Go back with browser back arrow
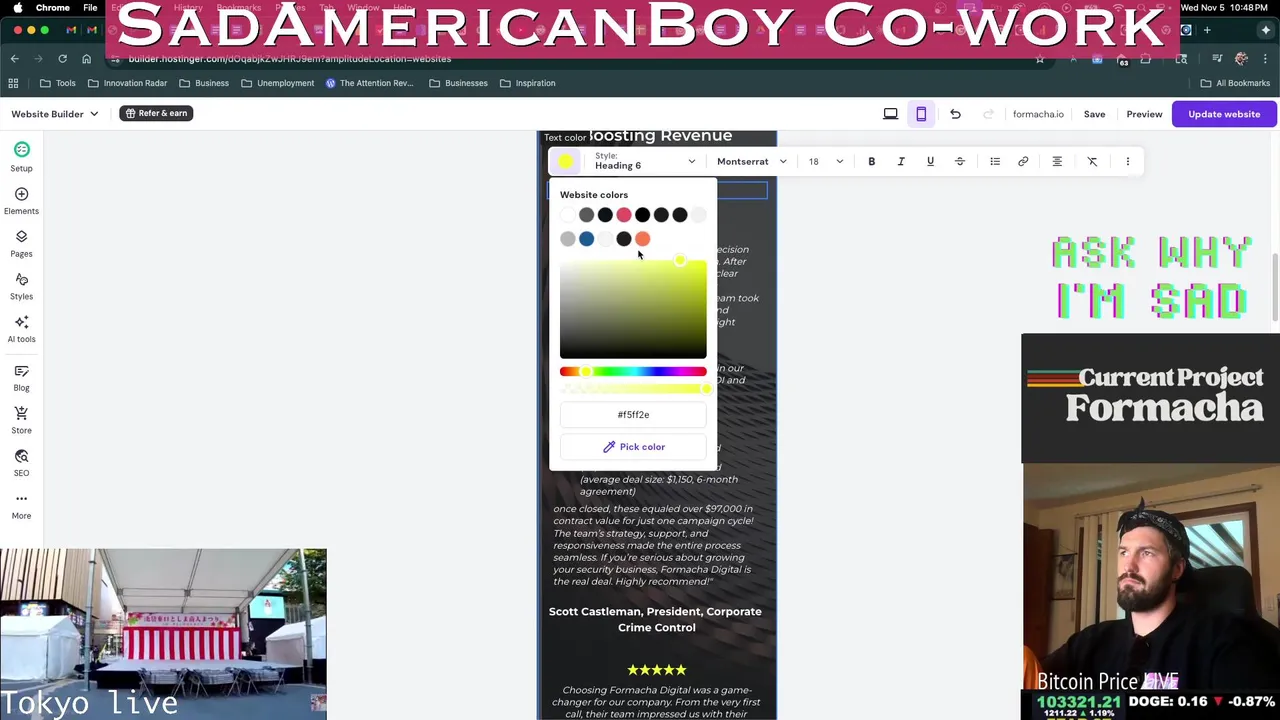This screenshot has width=1280, height=720. (x=15, y=59)
